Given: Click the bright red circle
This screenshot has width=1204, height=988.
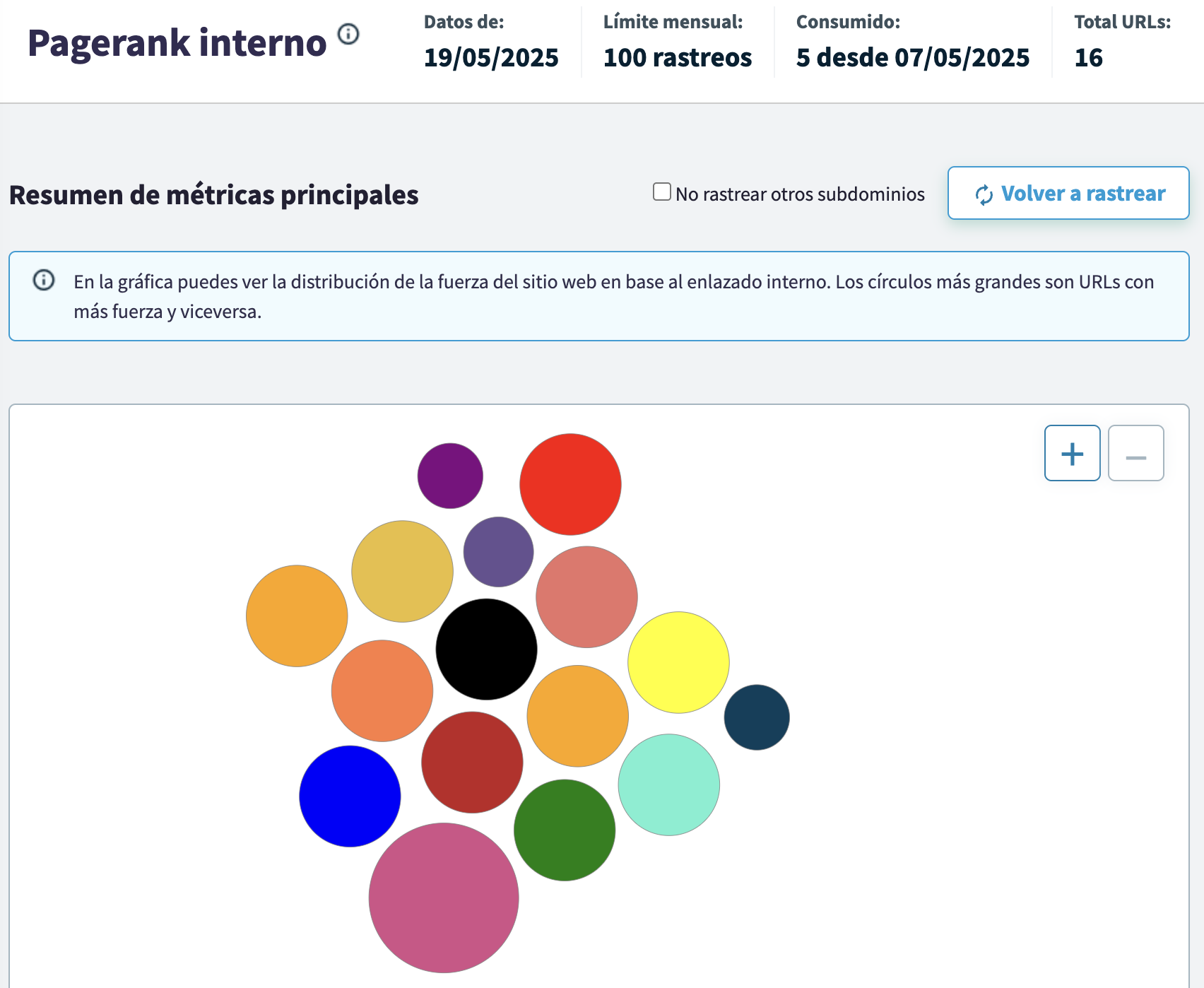Looking at the screenshot, I should (x=570, y=484).
